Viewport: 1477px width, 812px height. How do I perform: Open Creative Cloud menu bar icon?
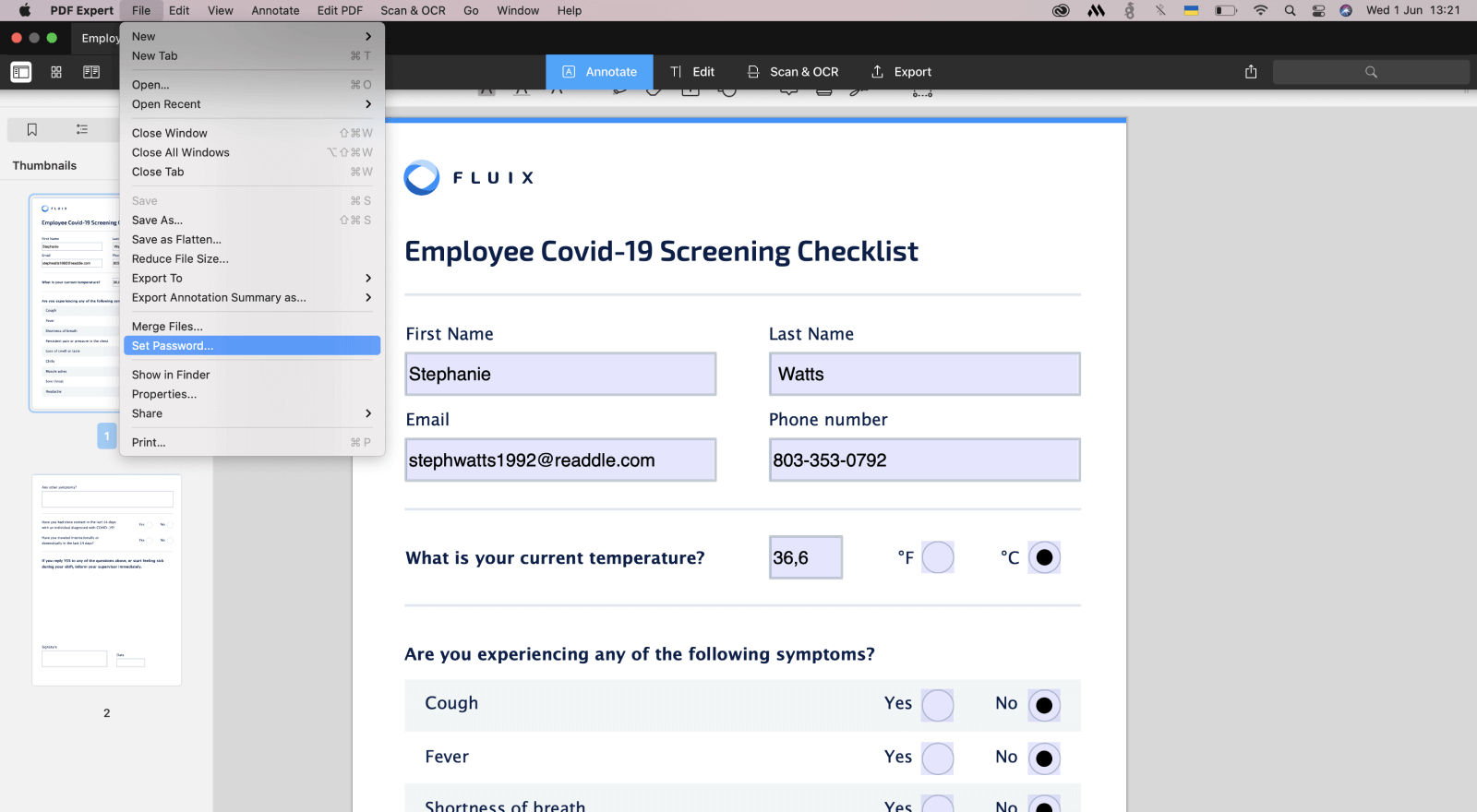(x=1061, y=10)
